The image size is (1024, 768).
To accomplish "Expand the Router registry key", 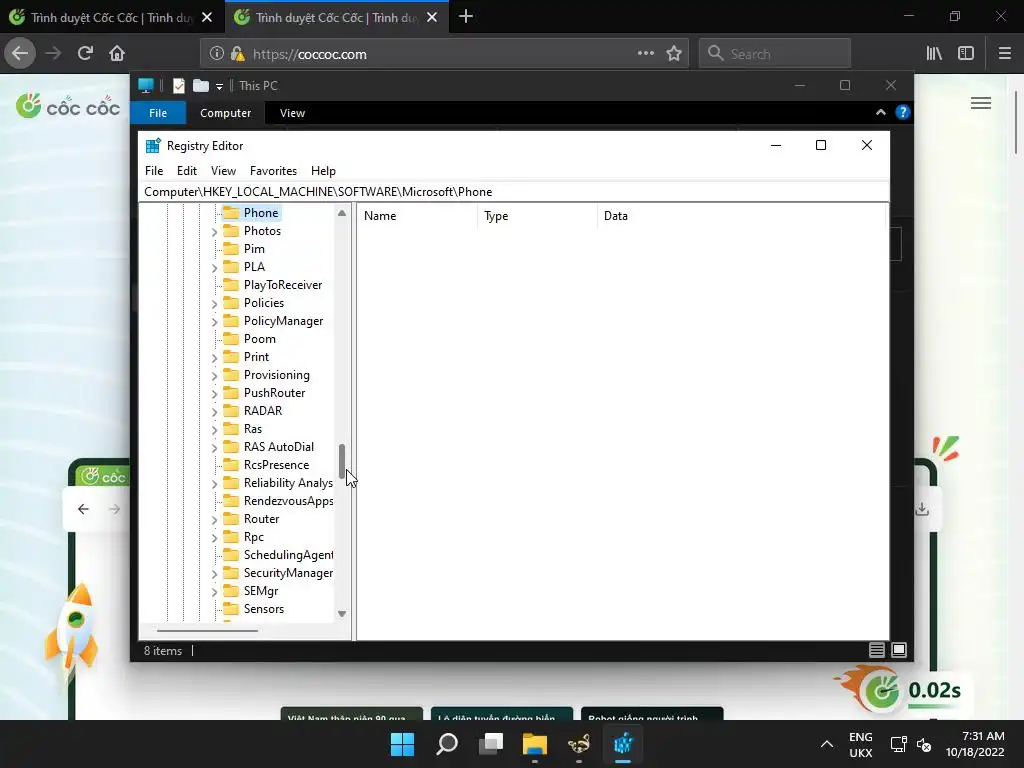I will point(214,519).
